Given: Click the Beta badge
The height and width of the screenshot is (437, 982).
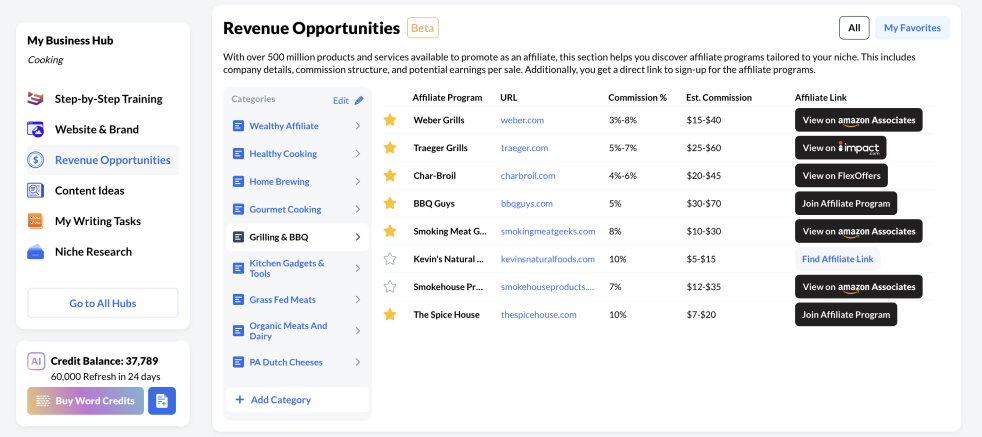Looking at the screenshot, I should tap(423, 28).
